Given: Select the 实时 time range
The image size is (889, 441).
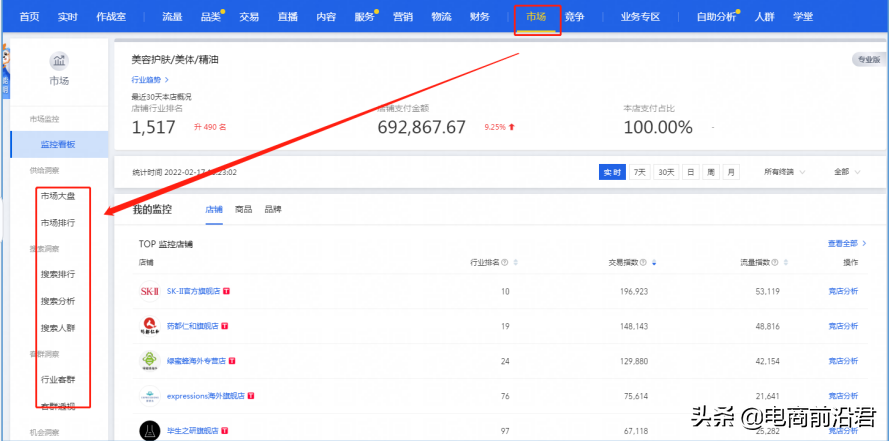Looking at the screenshot, I should [x=611, y=172].
